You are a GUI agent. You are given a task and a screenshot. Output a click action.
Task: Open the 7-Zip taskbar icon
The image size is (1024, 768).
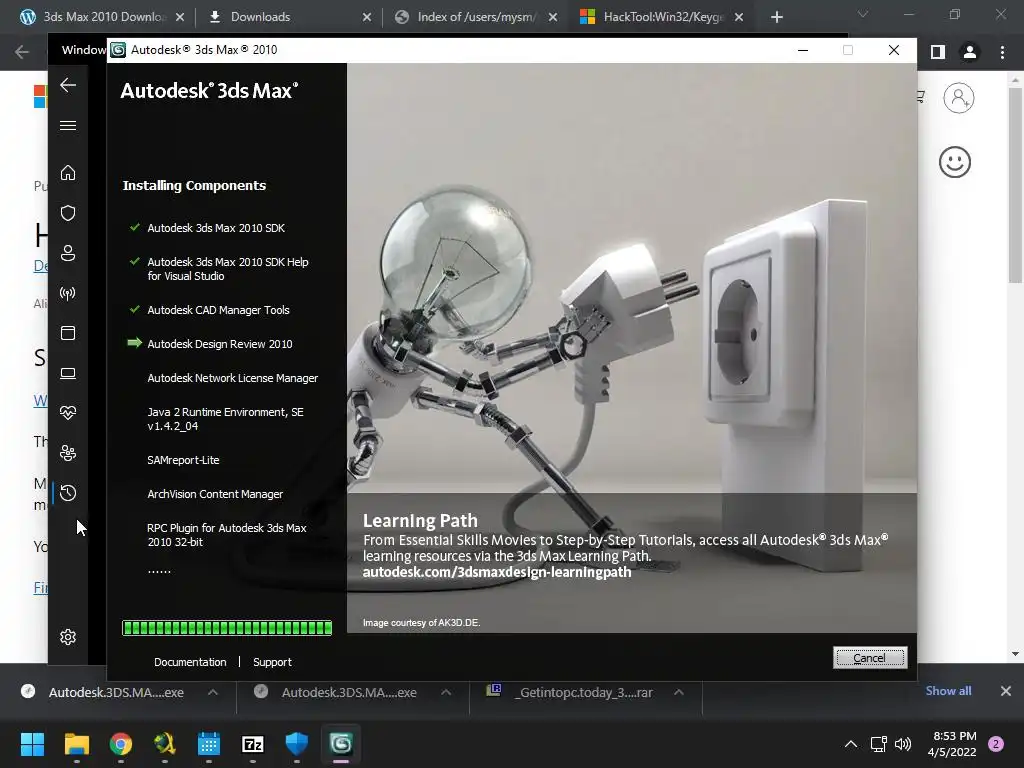[253, 744]
